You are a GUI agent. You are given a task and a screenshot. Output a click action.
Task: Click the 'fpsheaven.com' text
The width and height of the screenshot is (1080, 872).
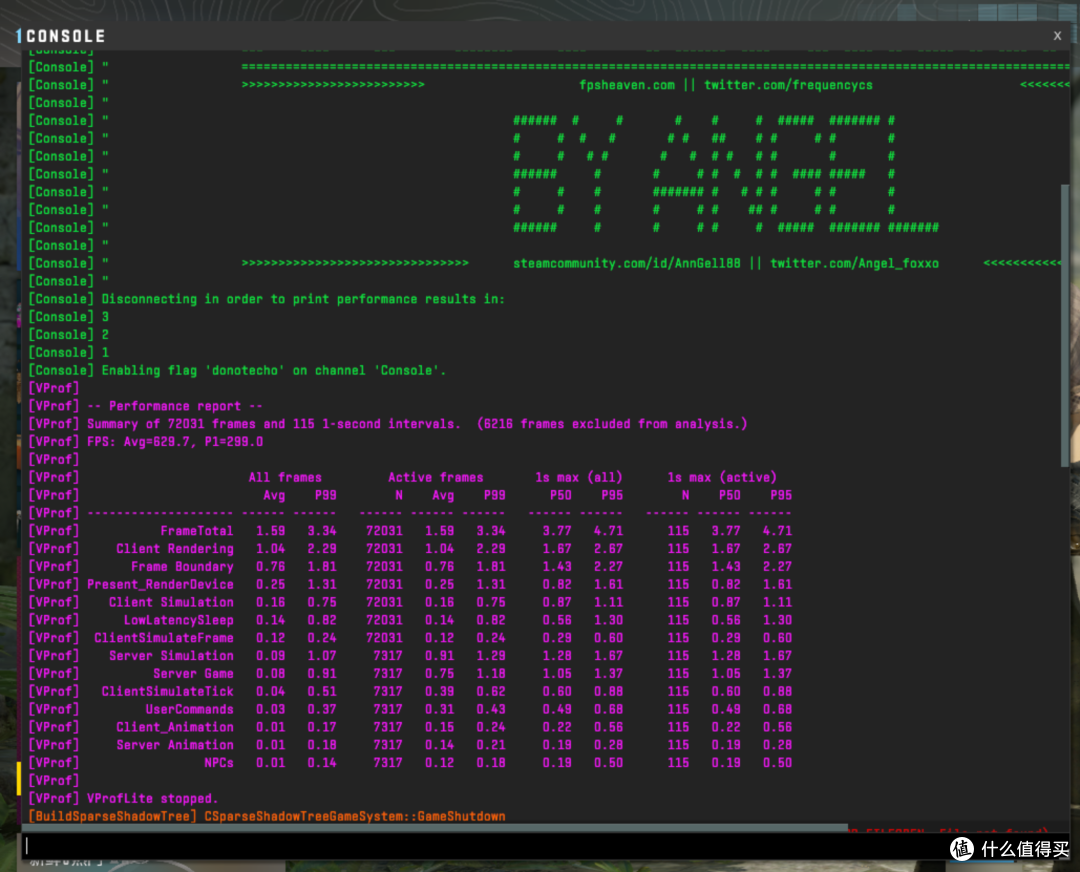pos(626,85)
